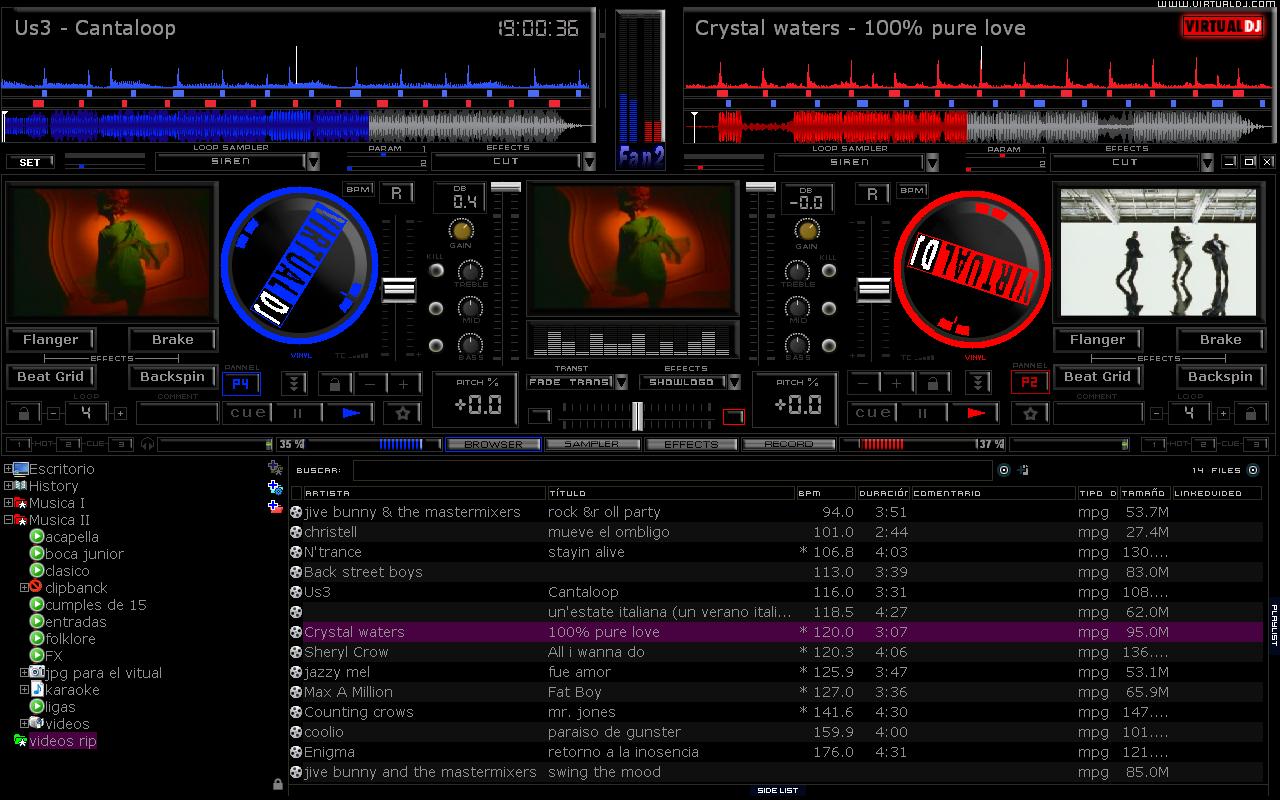Toggle the left deck bass kill button

click(436, 346)
